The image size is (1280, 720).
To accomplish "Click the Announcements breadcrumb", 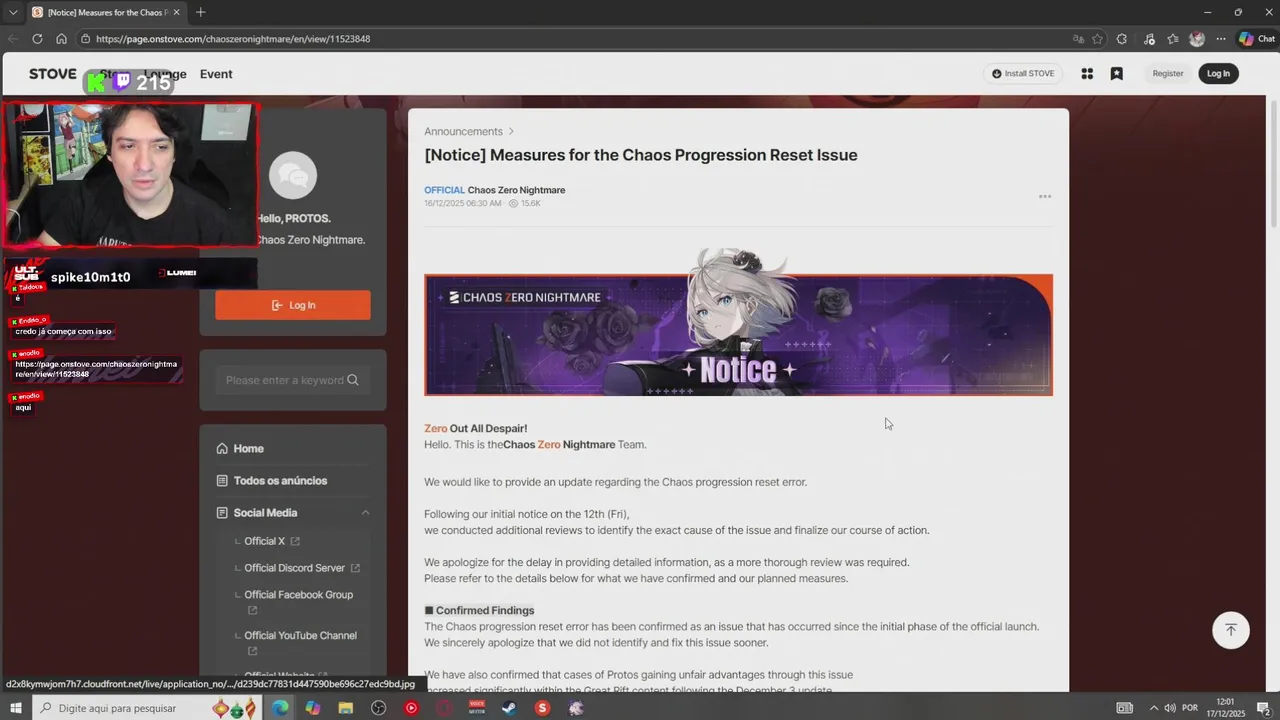I will click(463, 131).
